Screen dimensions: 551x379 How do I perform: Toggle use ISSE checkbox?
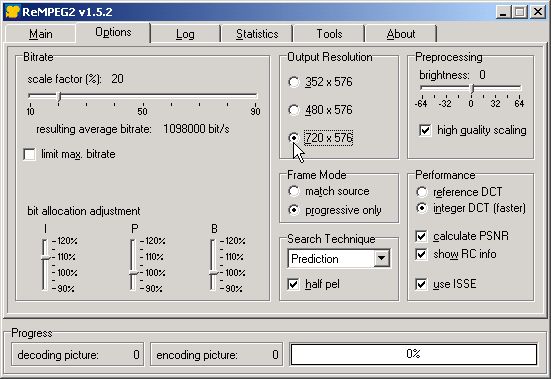[x=421, y=284]
